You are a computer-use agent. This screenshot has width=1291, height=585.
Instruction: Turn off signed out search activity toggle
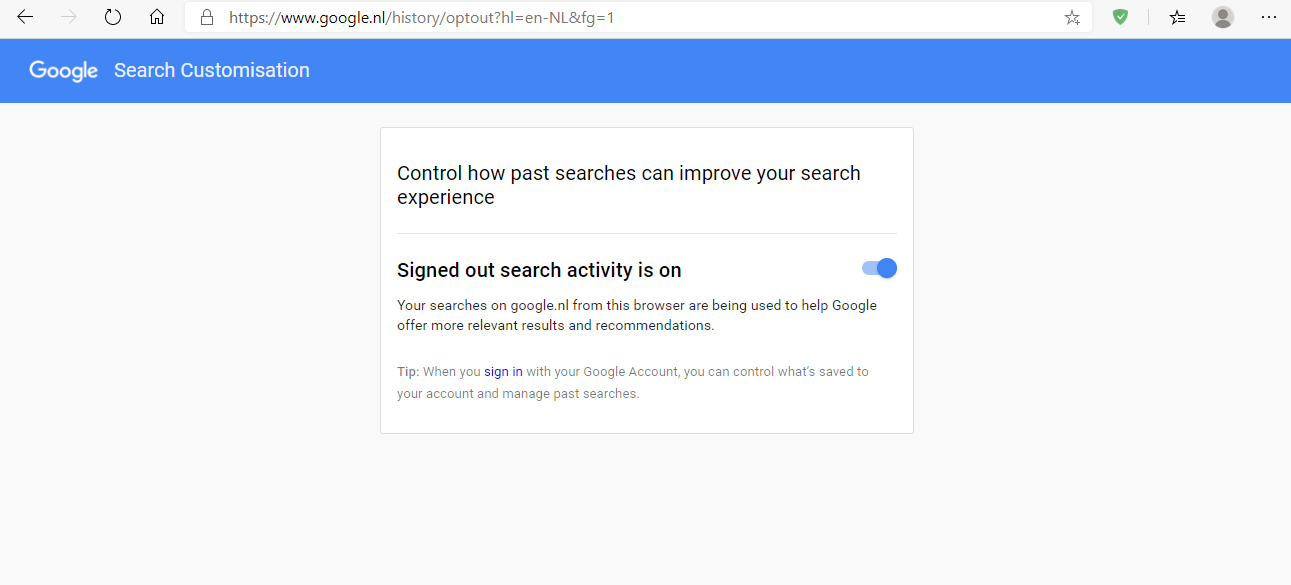(880, 268)
